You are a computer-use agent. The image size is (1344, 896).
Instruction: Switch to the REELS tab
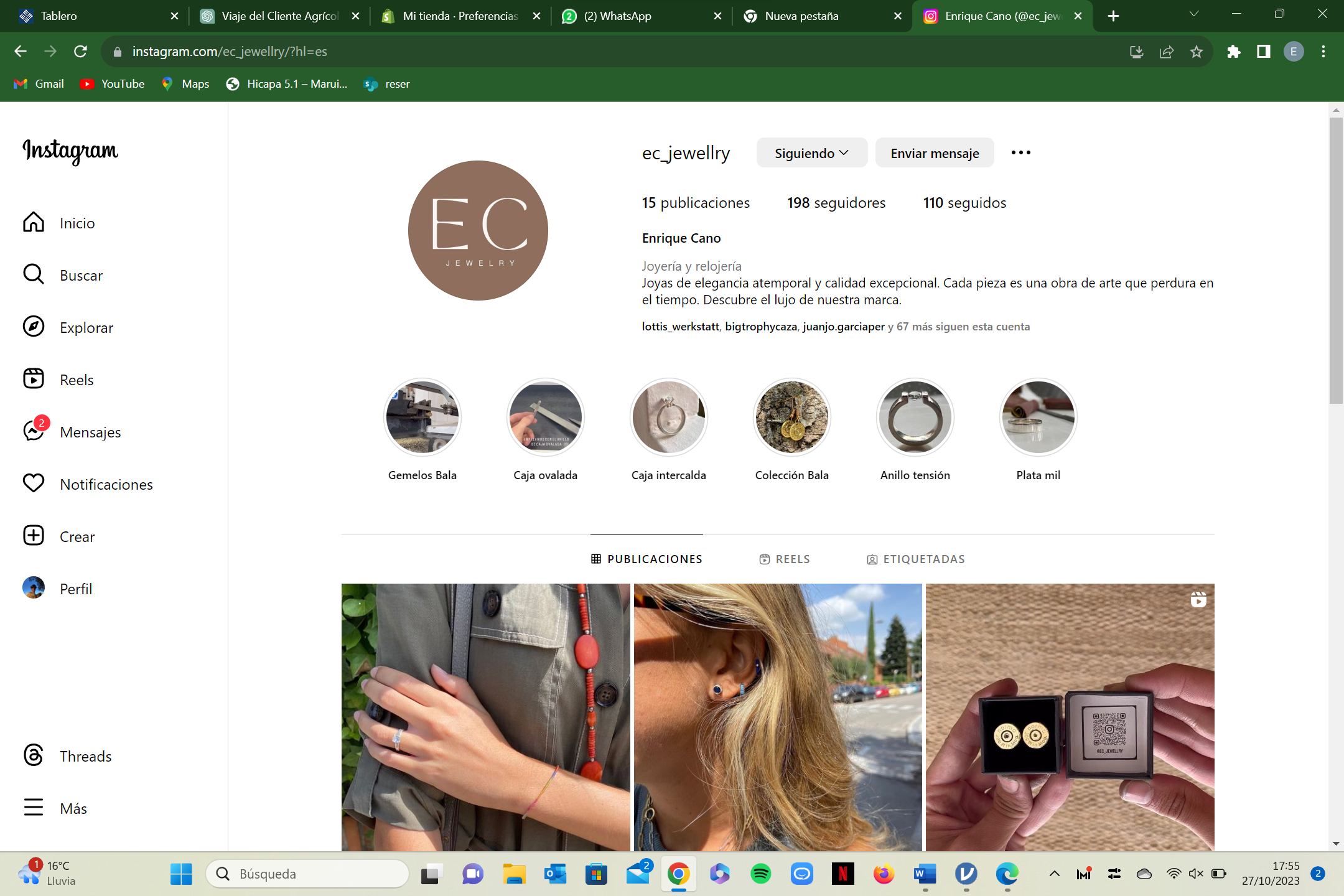[x=785, y=559]
